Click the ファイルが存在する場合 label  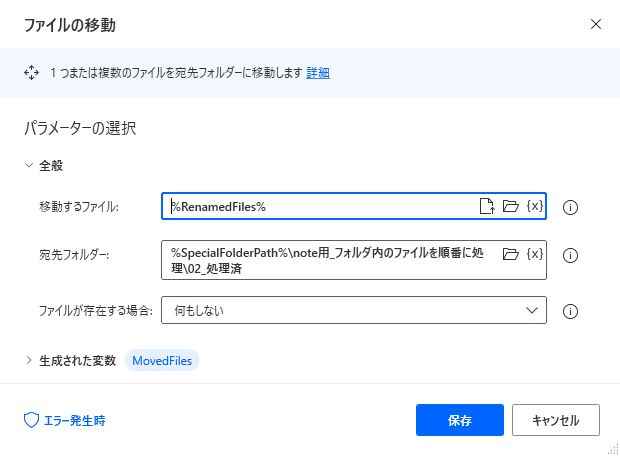[x=96, y=310]
